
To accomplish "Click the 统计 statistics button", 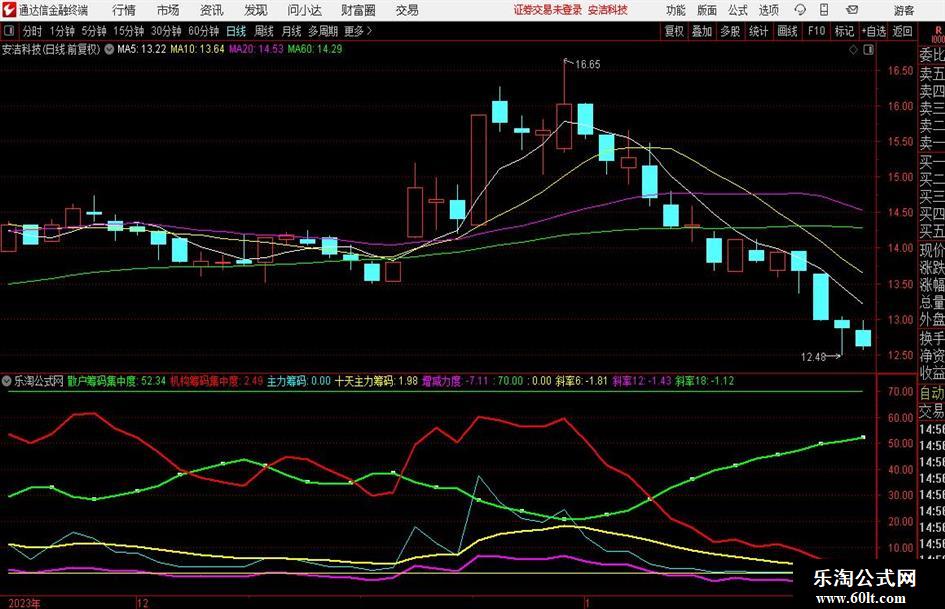I will coord(759,31).
